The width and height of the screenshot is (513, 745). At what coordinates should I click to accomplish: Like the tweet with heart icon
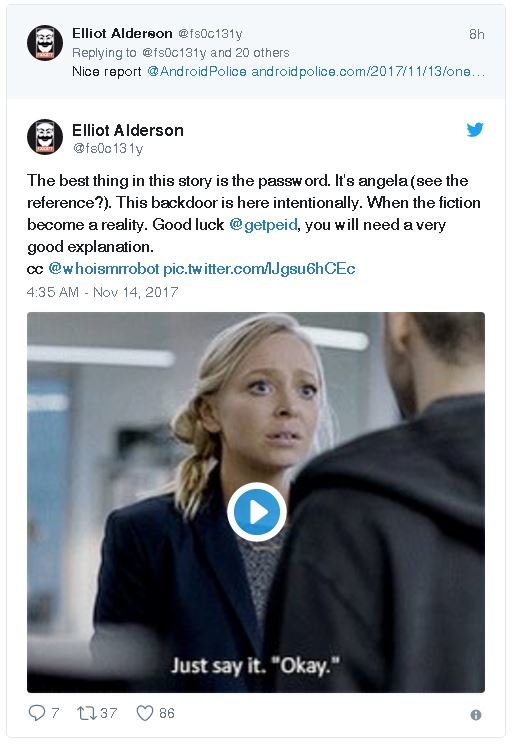tap(145, 713)
